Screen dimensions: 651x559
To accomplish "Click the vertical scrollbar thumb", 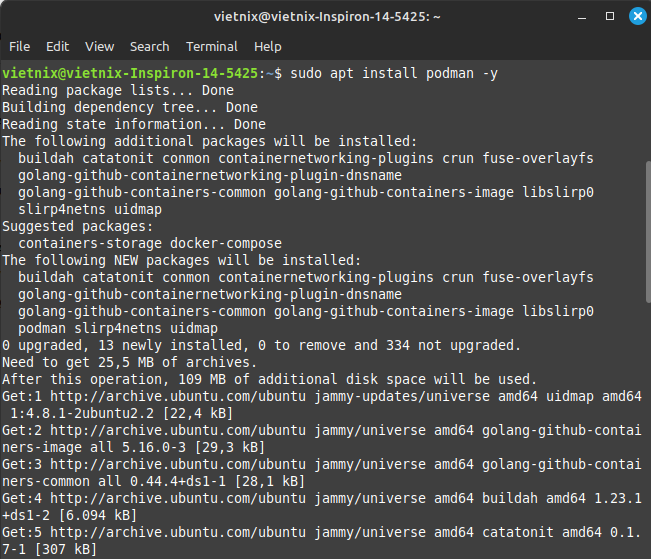I will pos(648,232).
